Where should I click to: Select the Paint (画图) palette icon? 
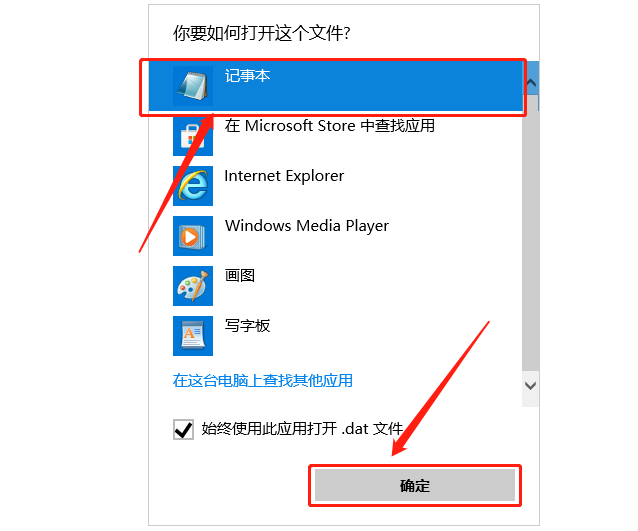193,286
